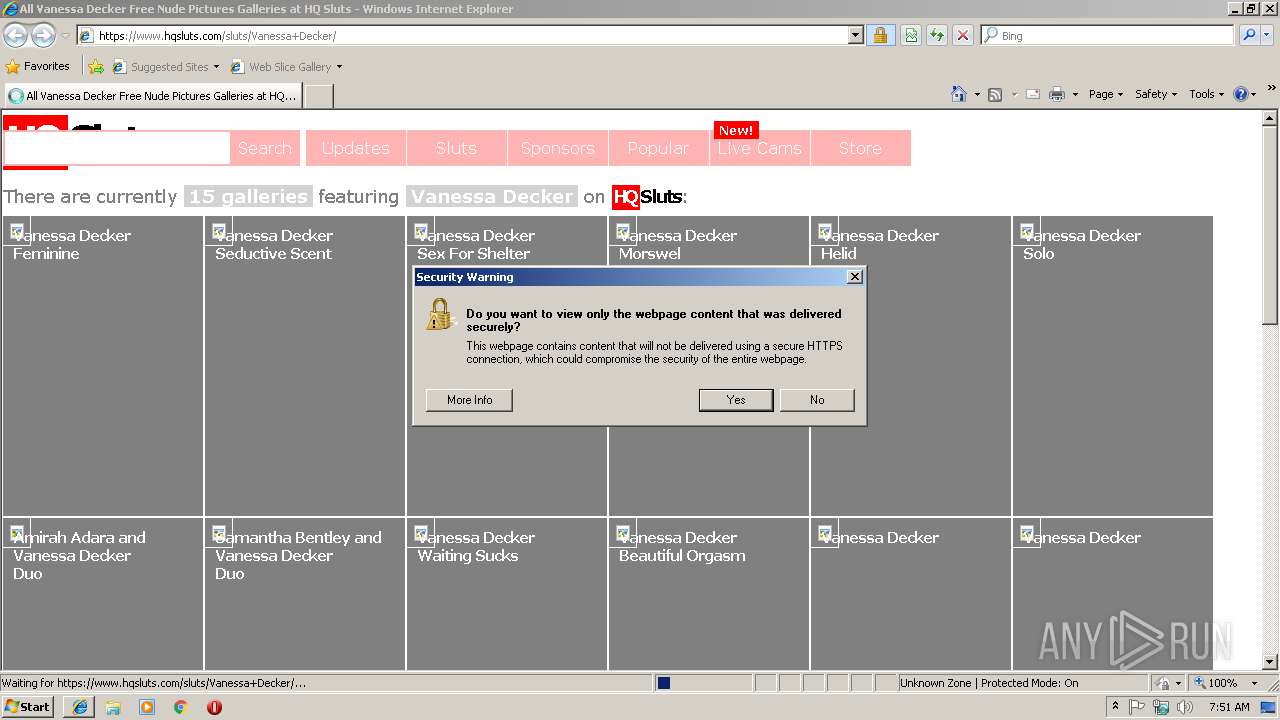1280x720 pixels.
Task: Open the Print dropdown arrow
Action: (x=1075, y=94)
